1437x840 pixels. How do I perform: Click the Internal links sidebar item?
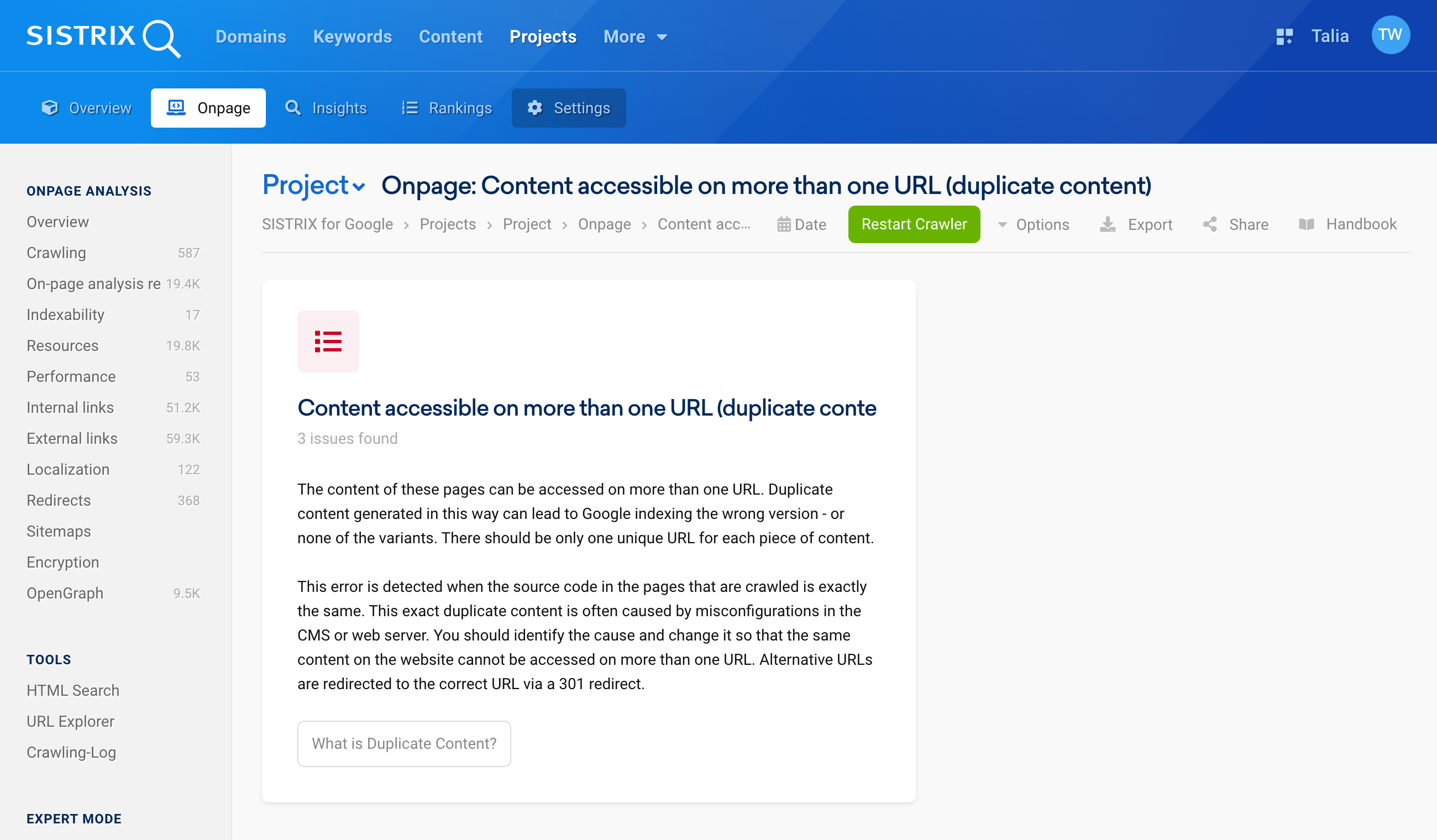pos(69,406)
